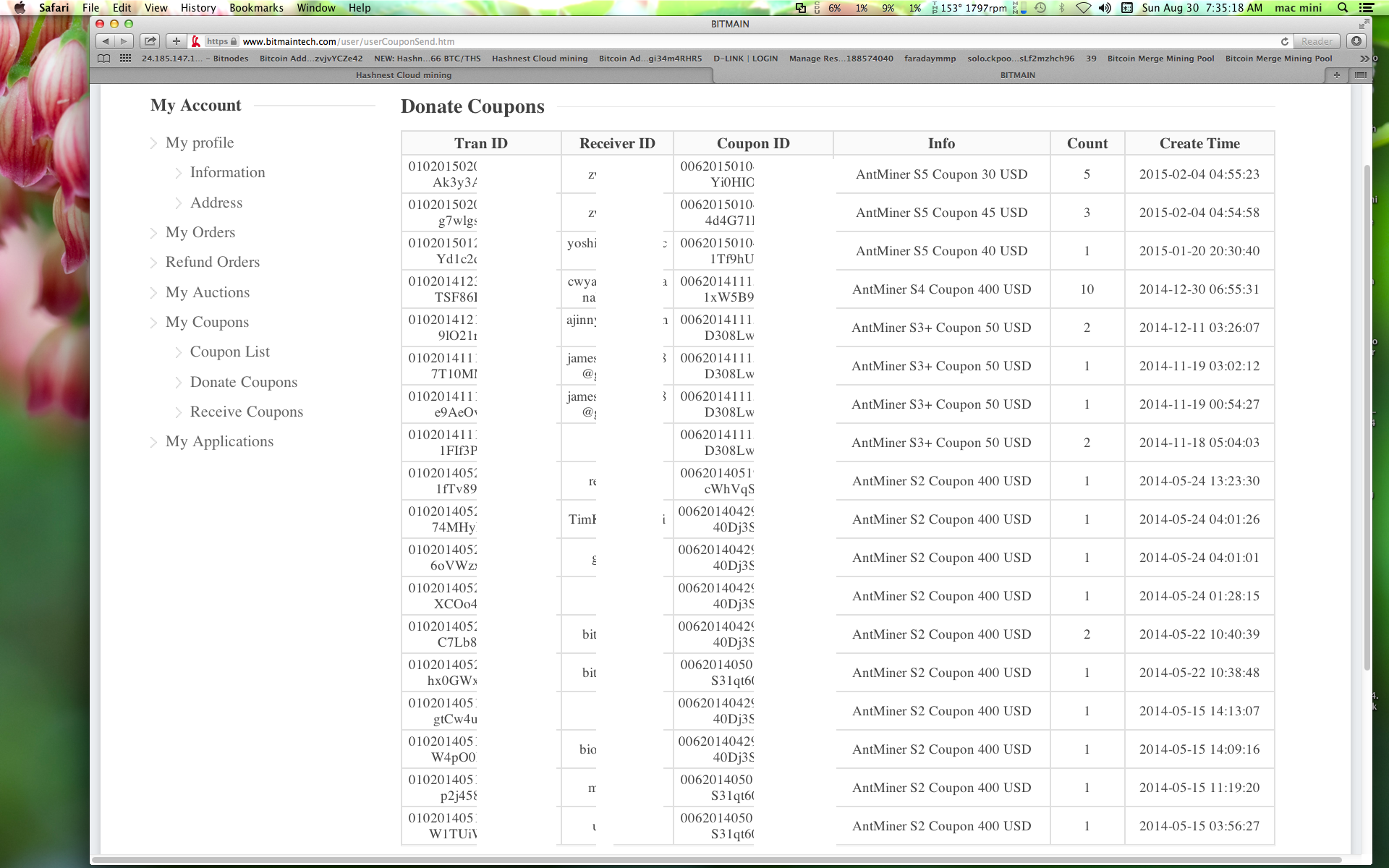1389x868 pixels.
Task: Add bookmark with the plus toolbar button
Action: point(176,41)
